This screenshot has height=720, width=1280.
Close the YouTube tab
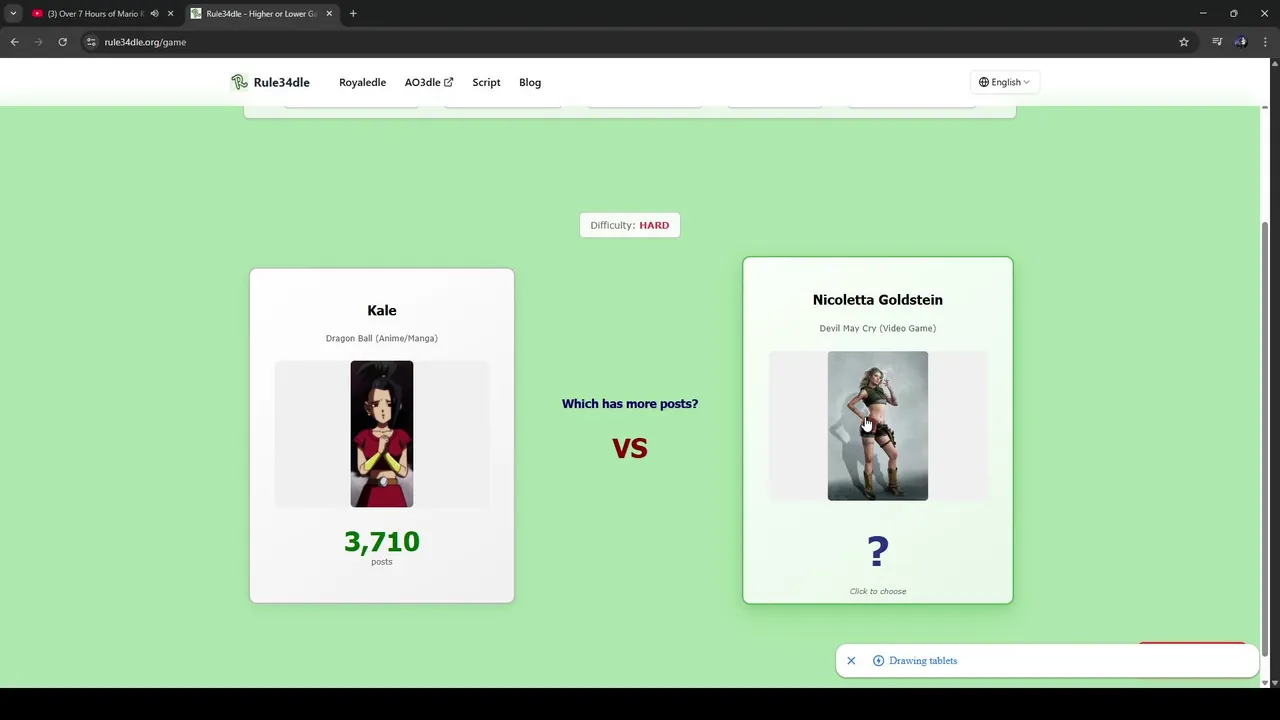170,14
